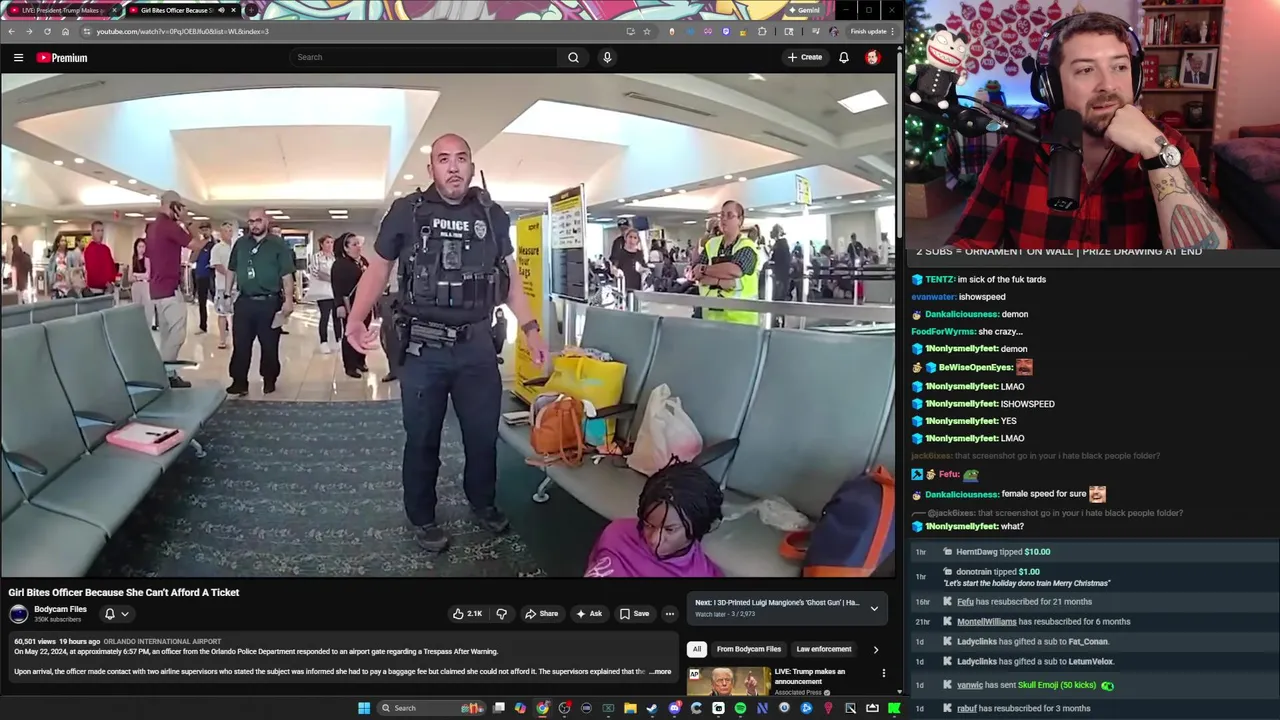This screenshot has height=720, width=1280.
Task: Go to YouTube Premium home logo
Action: [x=62, y=57]
